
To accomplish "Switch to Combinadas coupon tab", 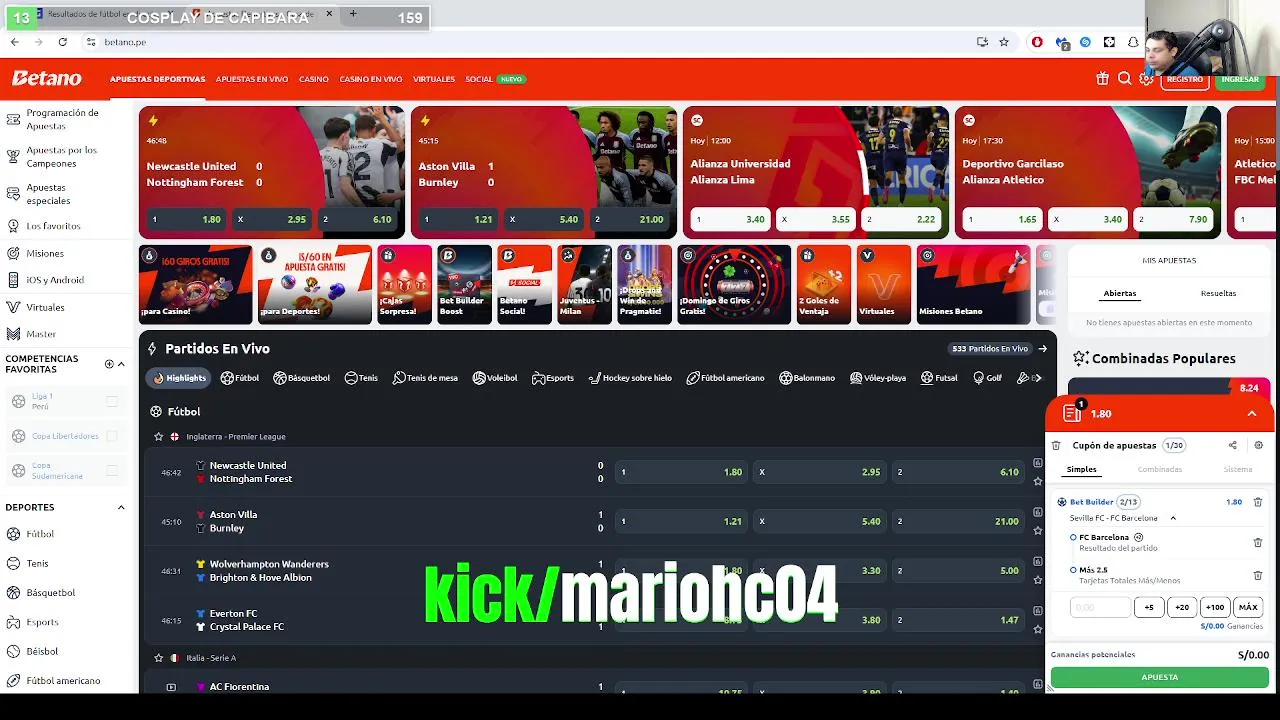I will [x=1159, y=469].
